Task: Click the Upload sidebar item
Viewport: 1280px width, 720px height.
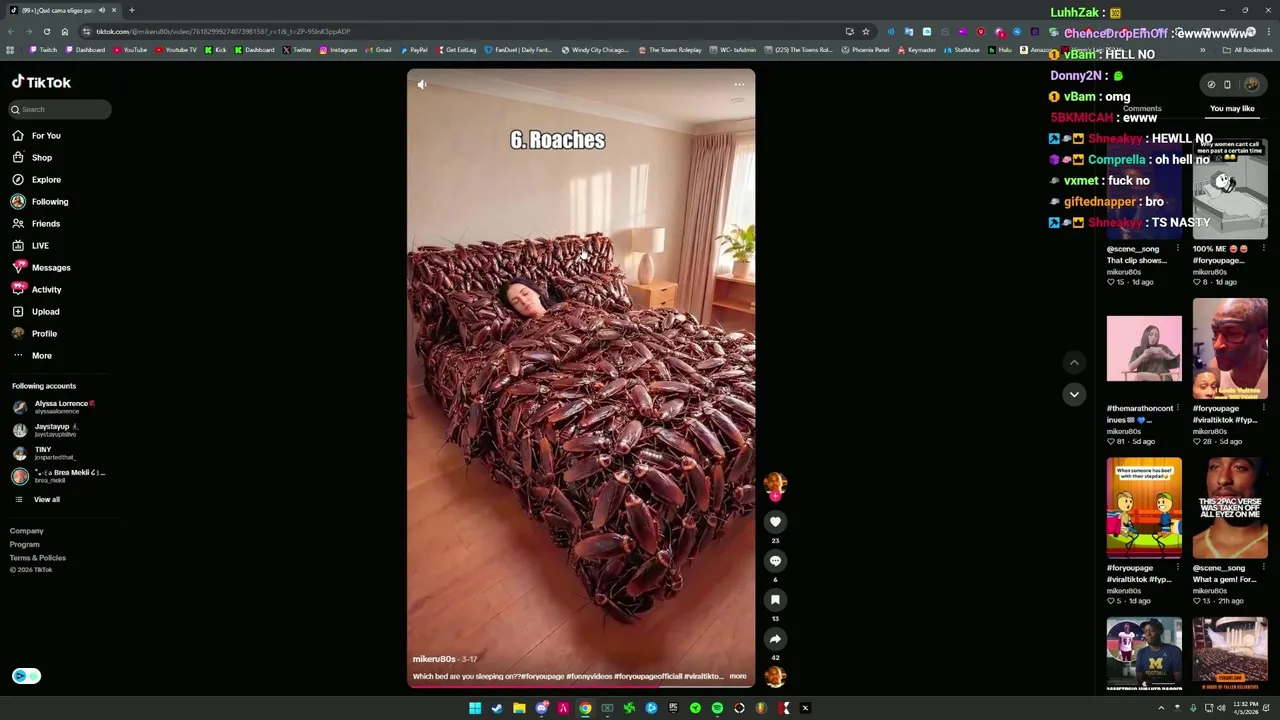Action: (36, 312)
